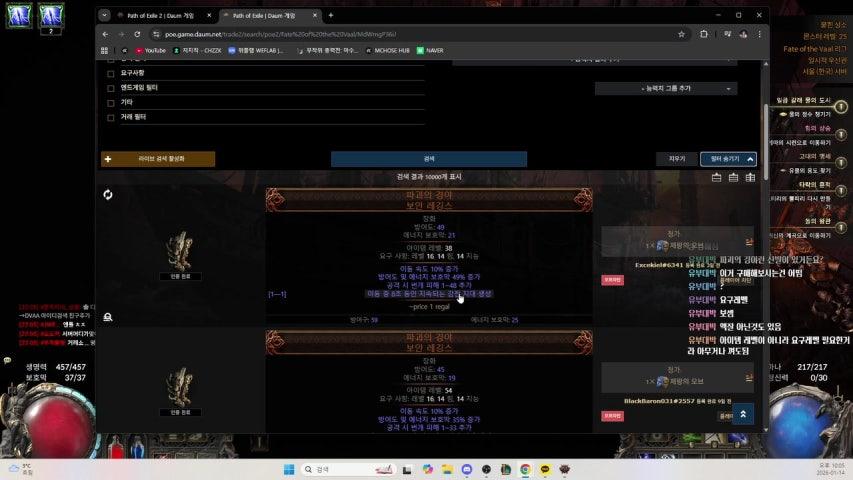Click seller name Excekiel#6341
This screenshot has width=853, height=480.
658,265
